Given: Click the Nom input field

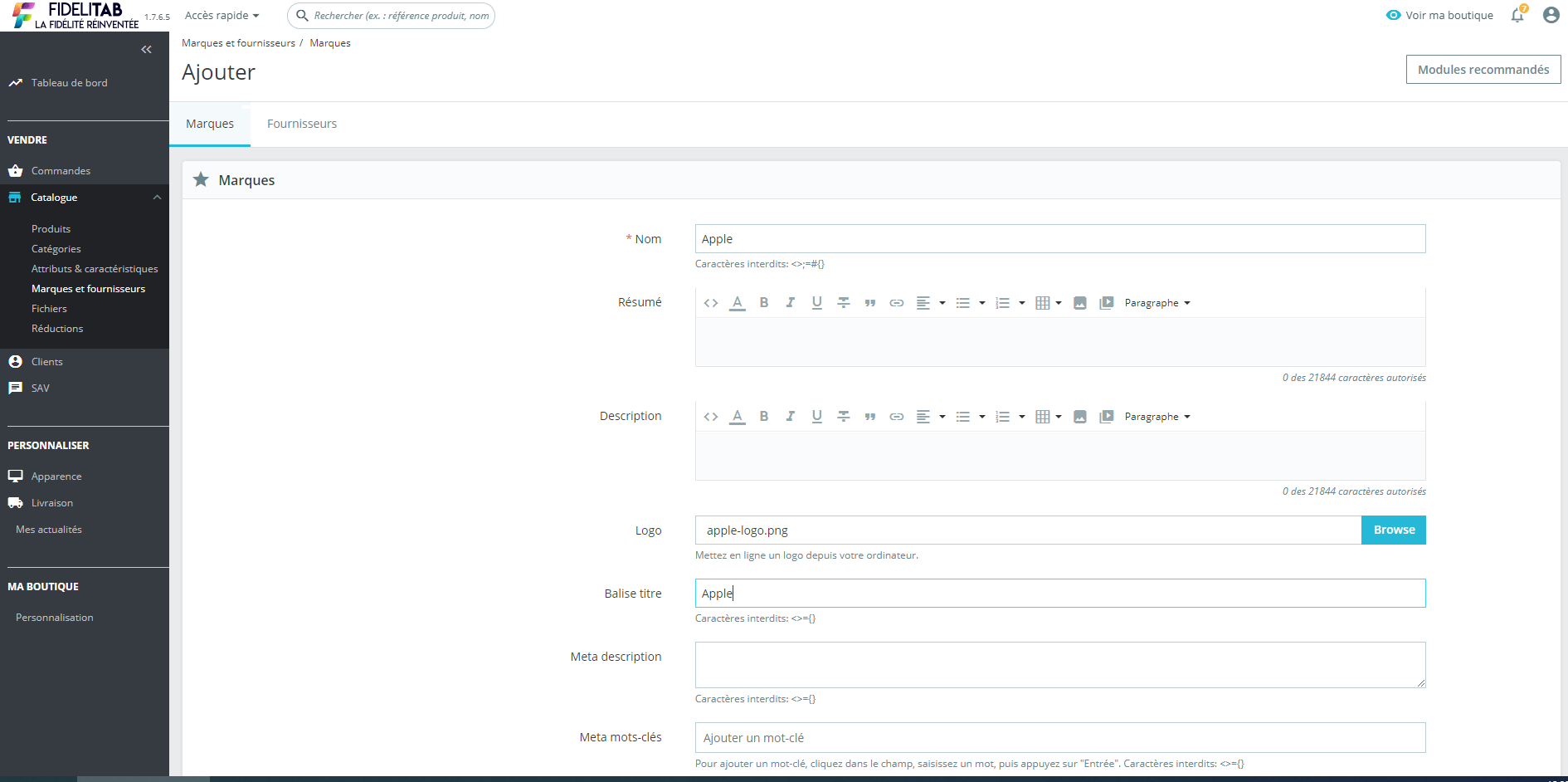Looking at the screenshot, I should [1060, 239].
